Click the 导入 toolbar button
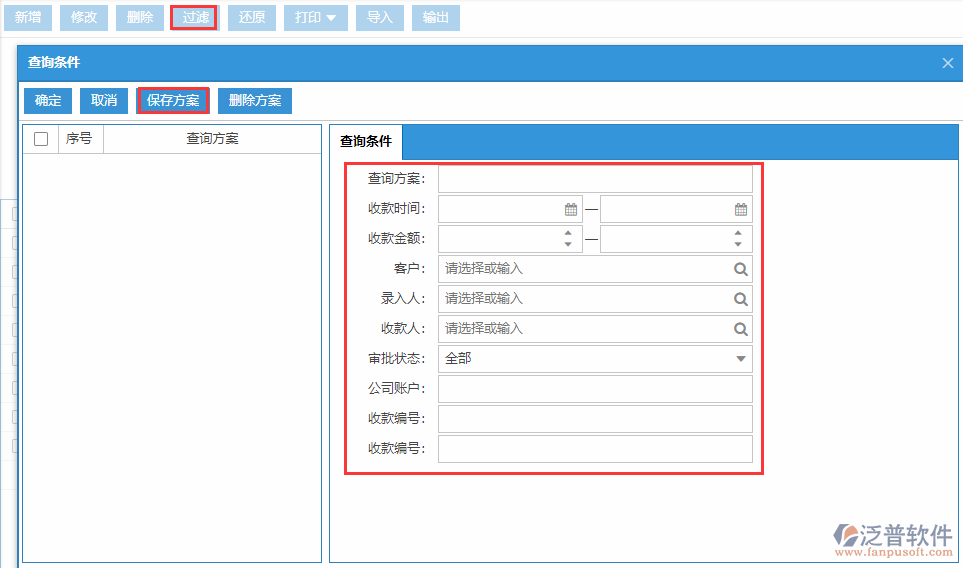Image resolution: width=963 pixels, height=568 pixels. [380, 18]
